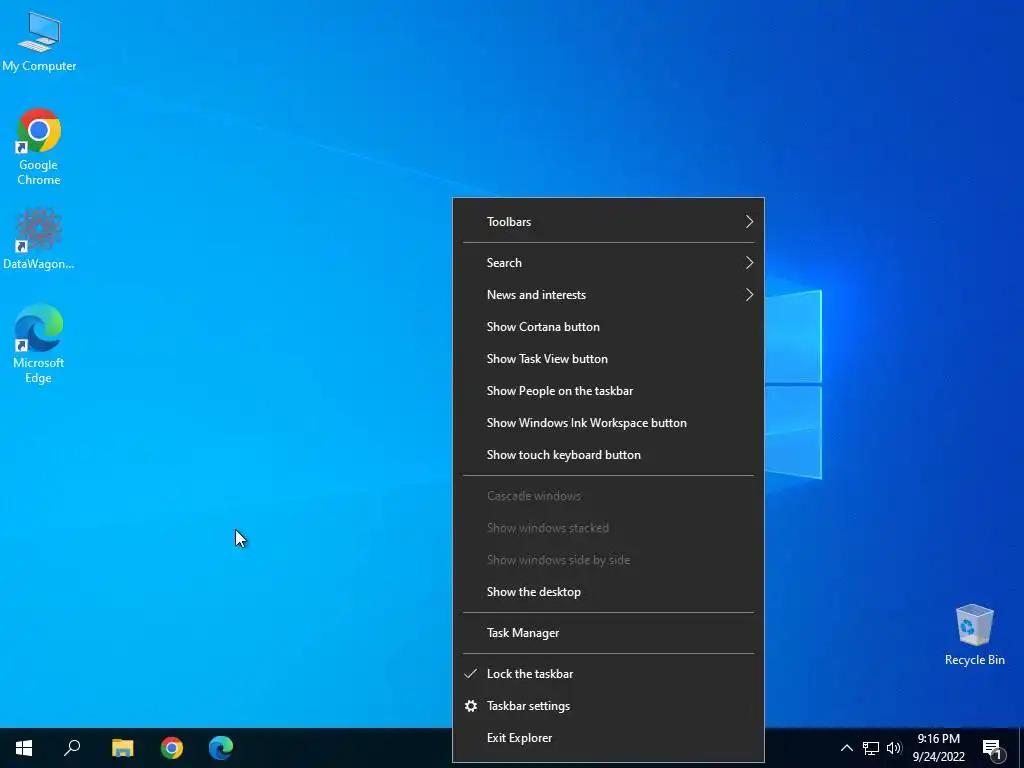Toggle Show touch keyboard button

(608, 455)
